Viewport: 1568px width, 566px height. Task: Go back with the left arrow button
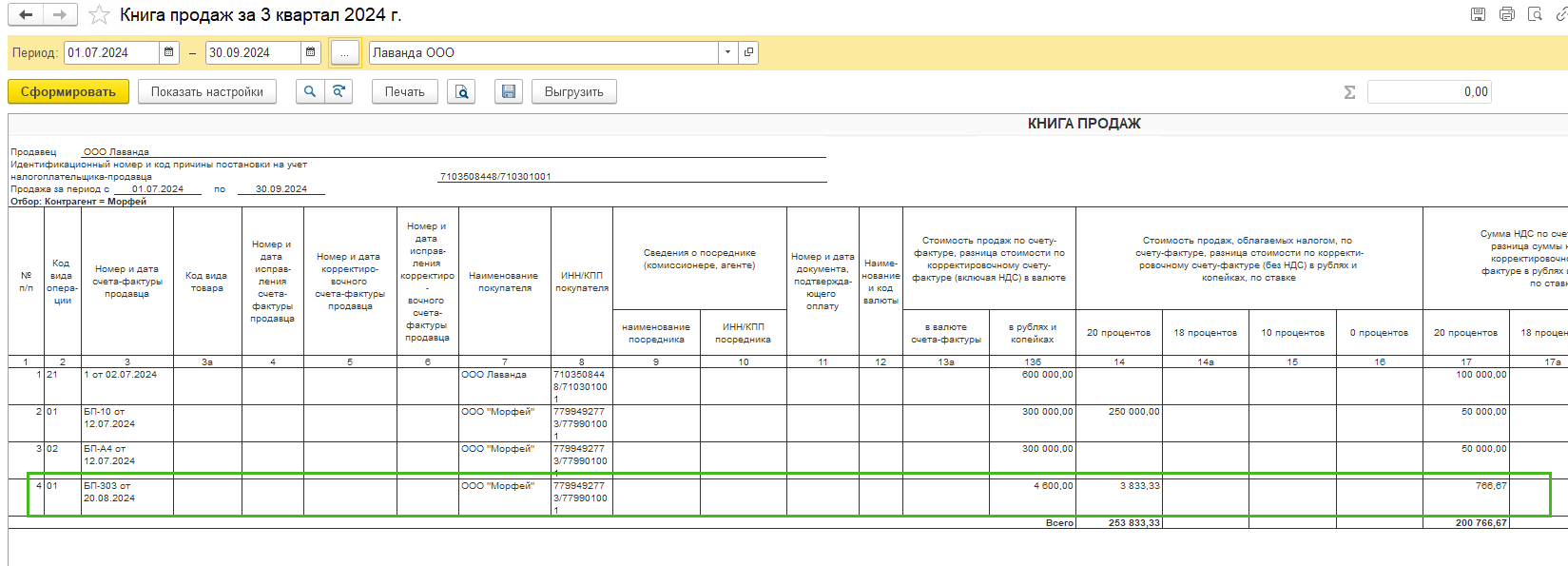[x=26, y=14]
